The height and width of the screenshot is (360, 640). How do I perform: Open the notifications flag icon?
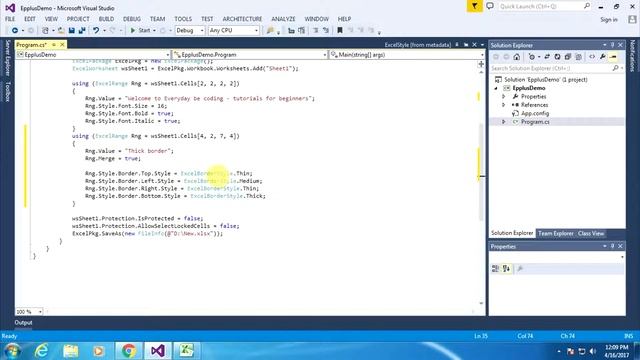tap(474, 6)
